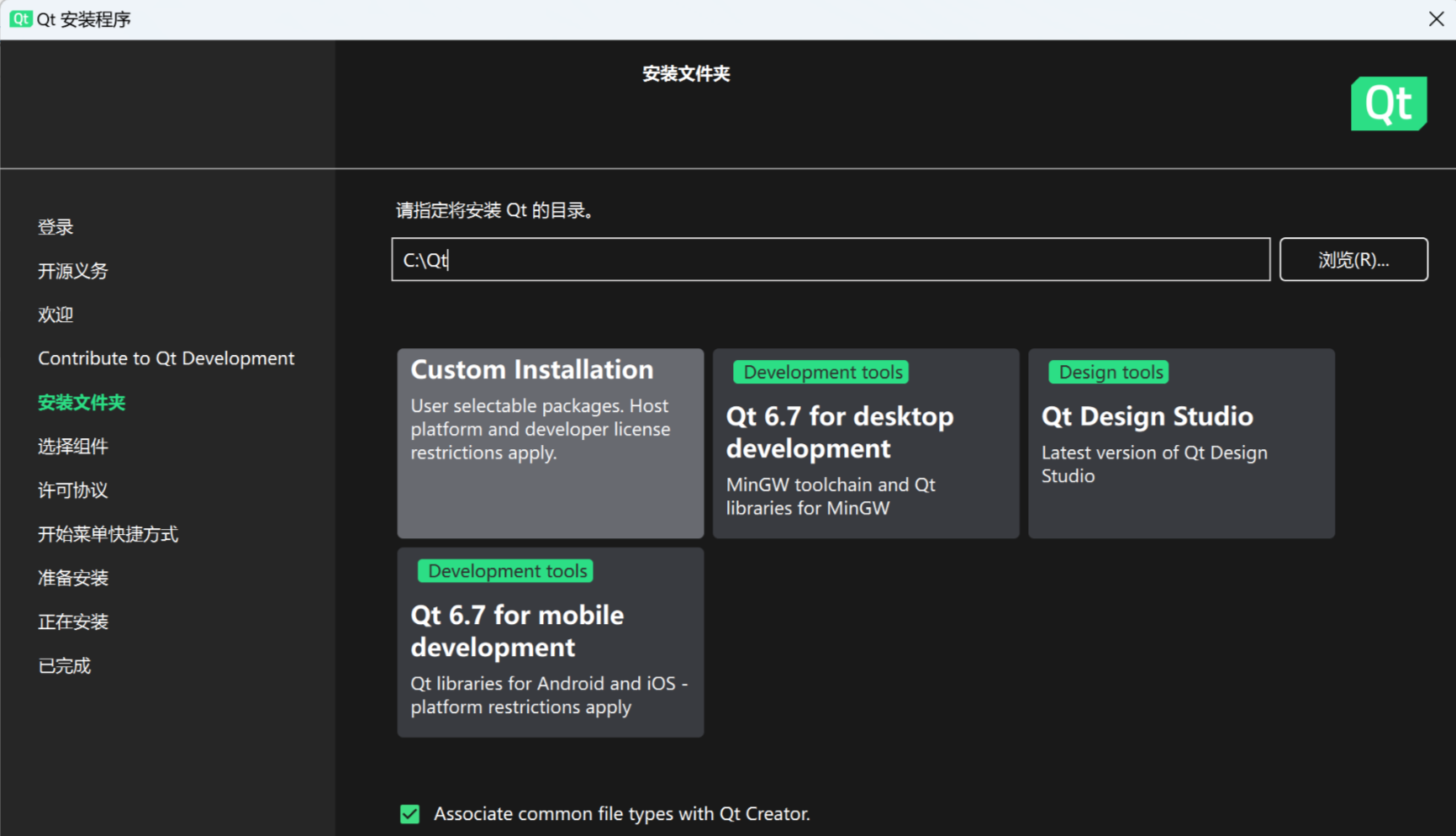
Task: Click the Design tools tag
Action: (1109, 372)
